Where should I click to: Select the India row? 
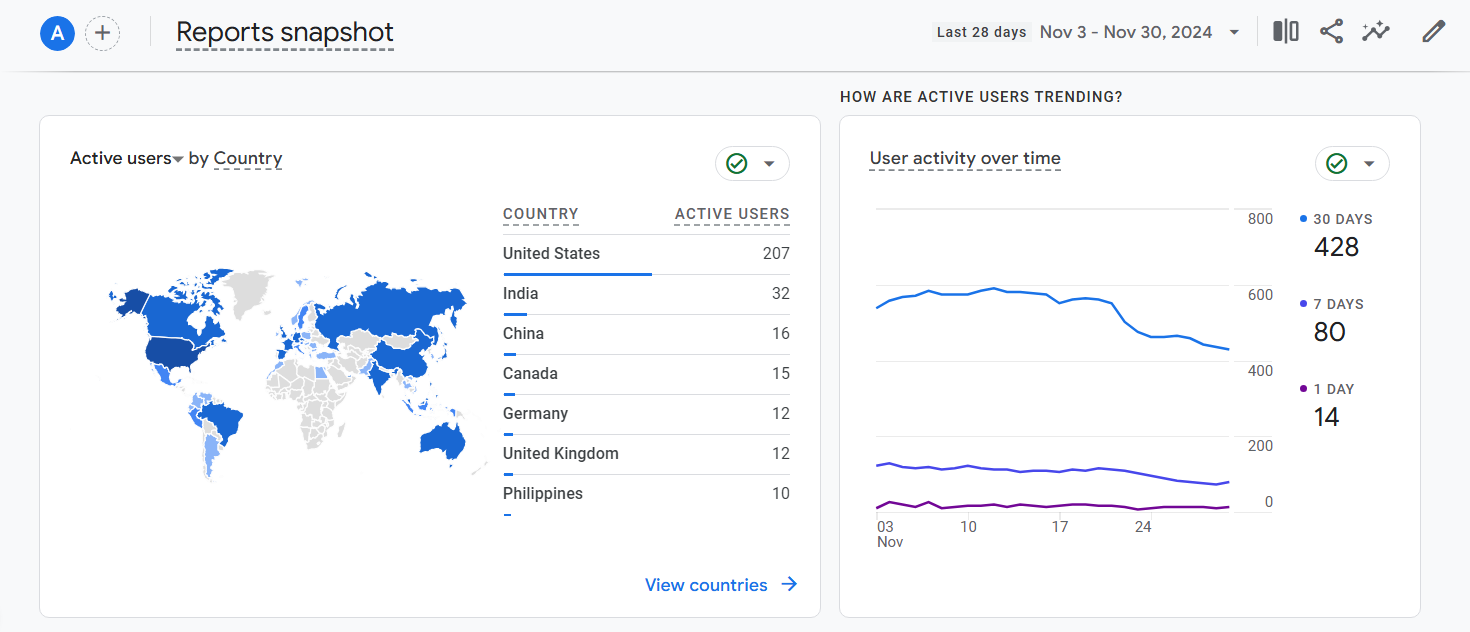point(646,294)
